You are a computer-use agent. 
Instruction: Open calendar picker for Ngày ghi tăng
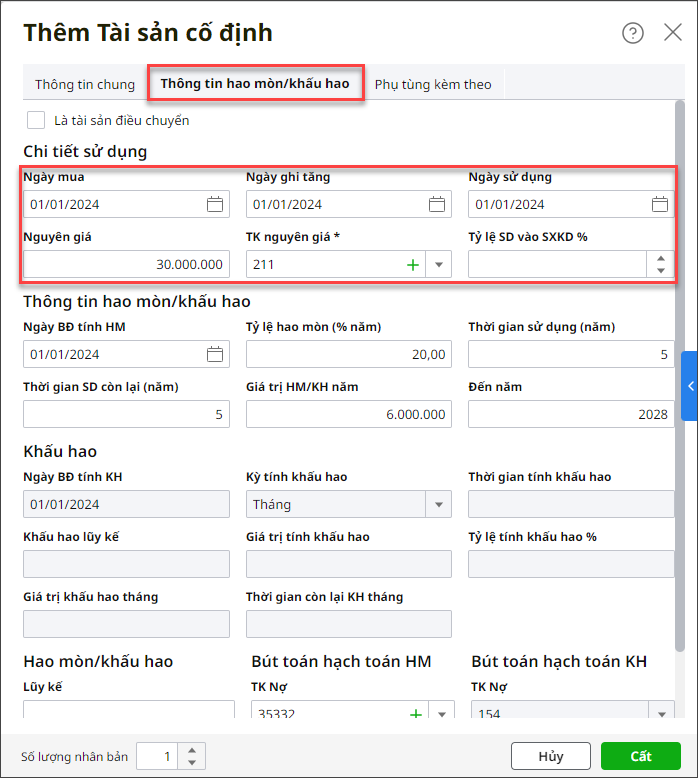coord(437,204)
